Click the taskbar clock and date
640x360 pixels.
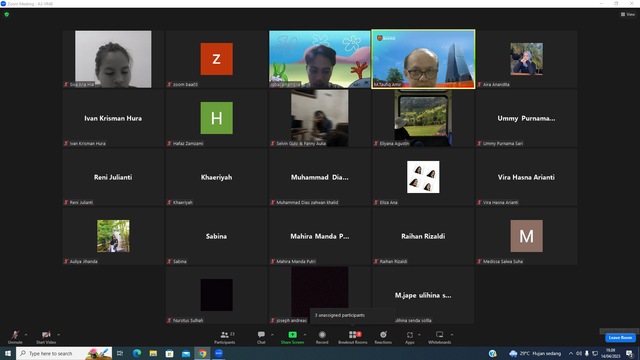pyautogui.click(x=611, y=353)
